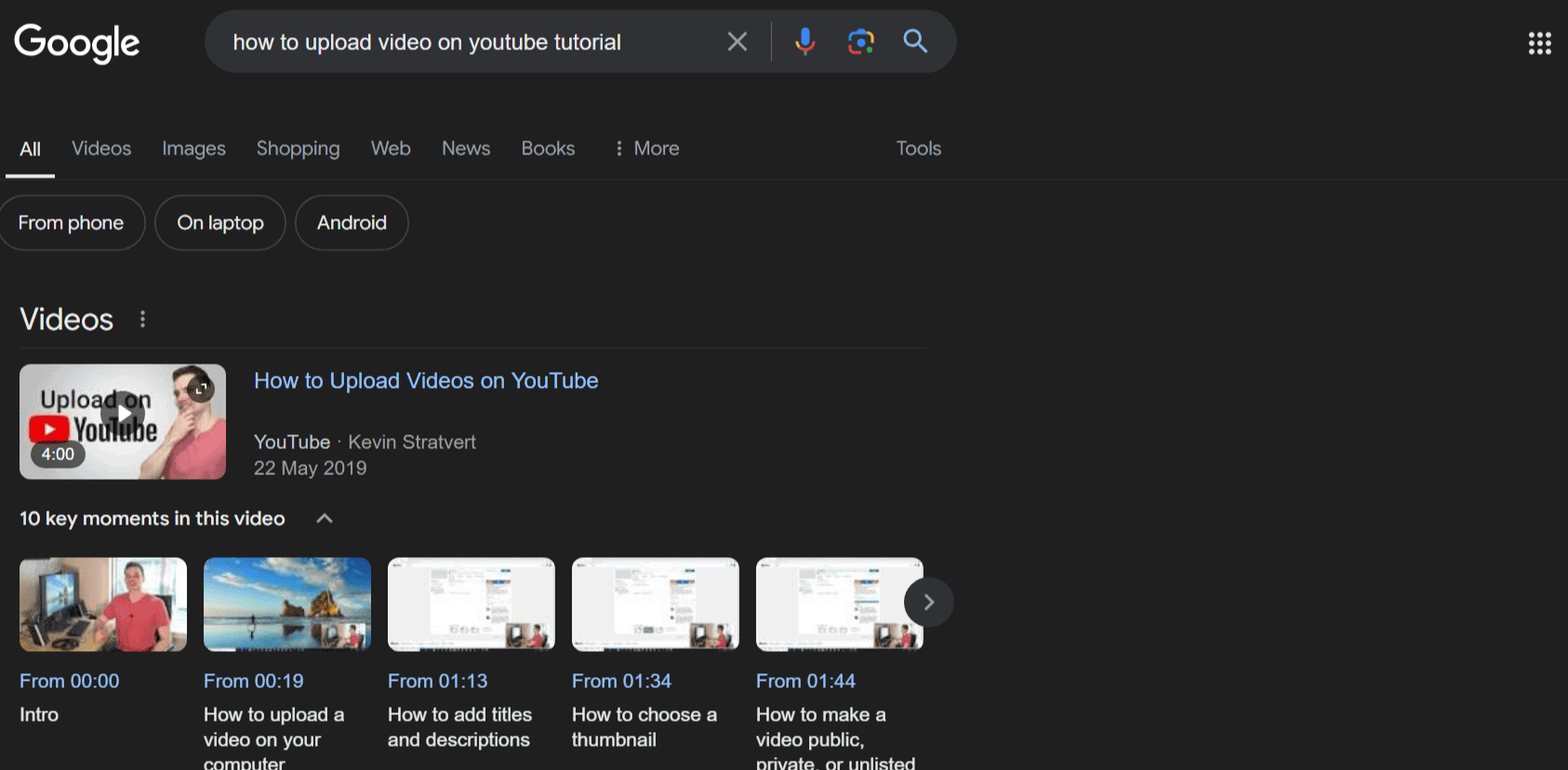Switch to the Videos tab
Viewport: 1568px width, 770px height.
[101, 149]
